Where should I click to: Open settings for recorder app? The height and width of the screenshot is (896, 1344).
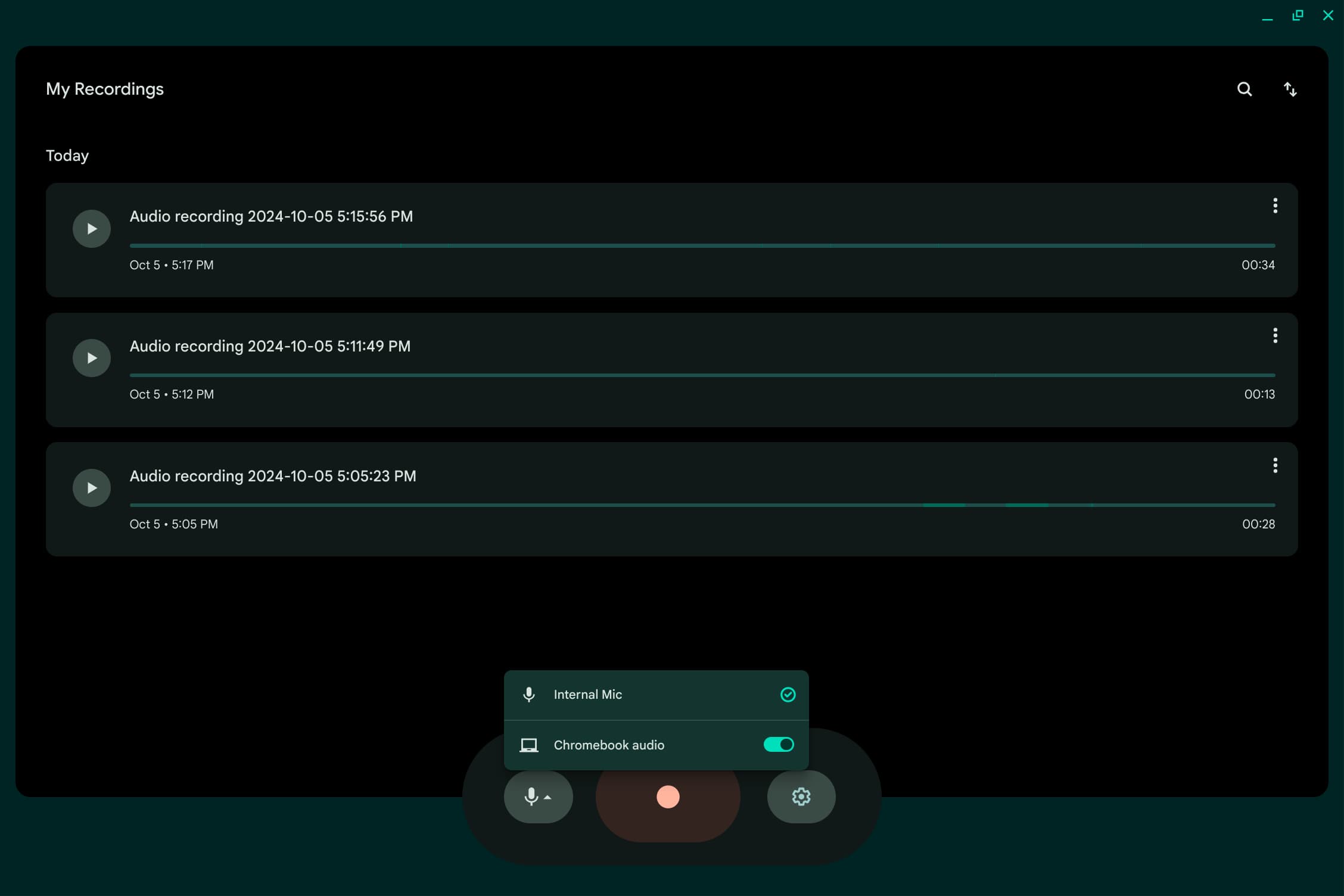[x=800, y=797]
